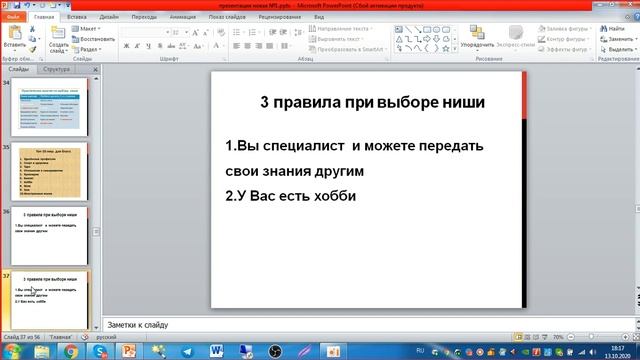
Task: Switch to the Дизайн (Design) tab
Action: [109, 17]
